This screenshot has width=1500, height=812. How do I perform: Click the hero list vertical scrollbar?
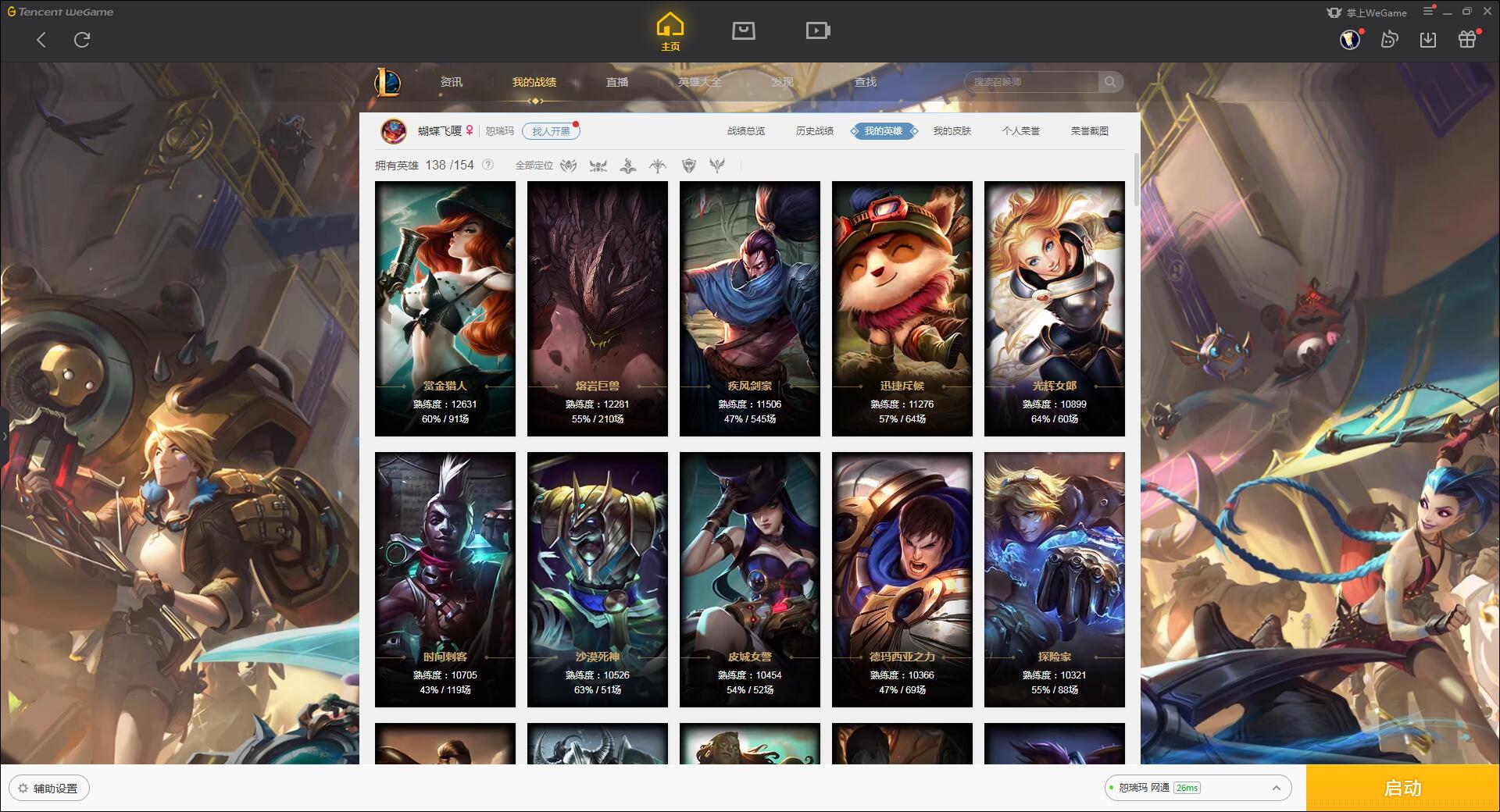[x=1136, y=180]
